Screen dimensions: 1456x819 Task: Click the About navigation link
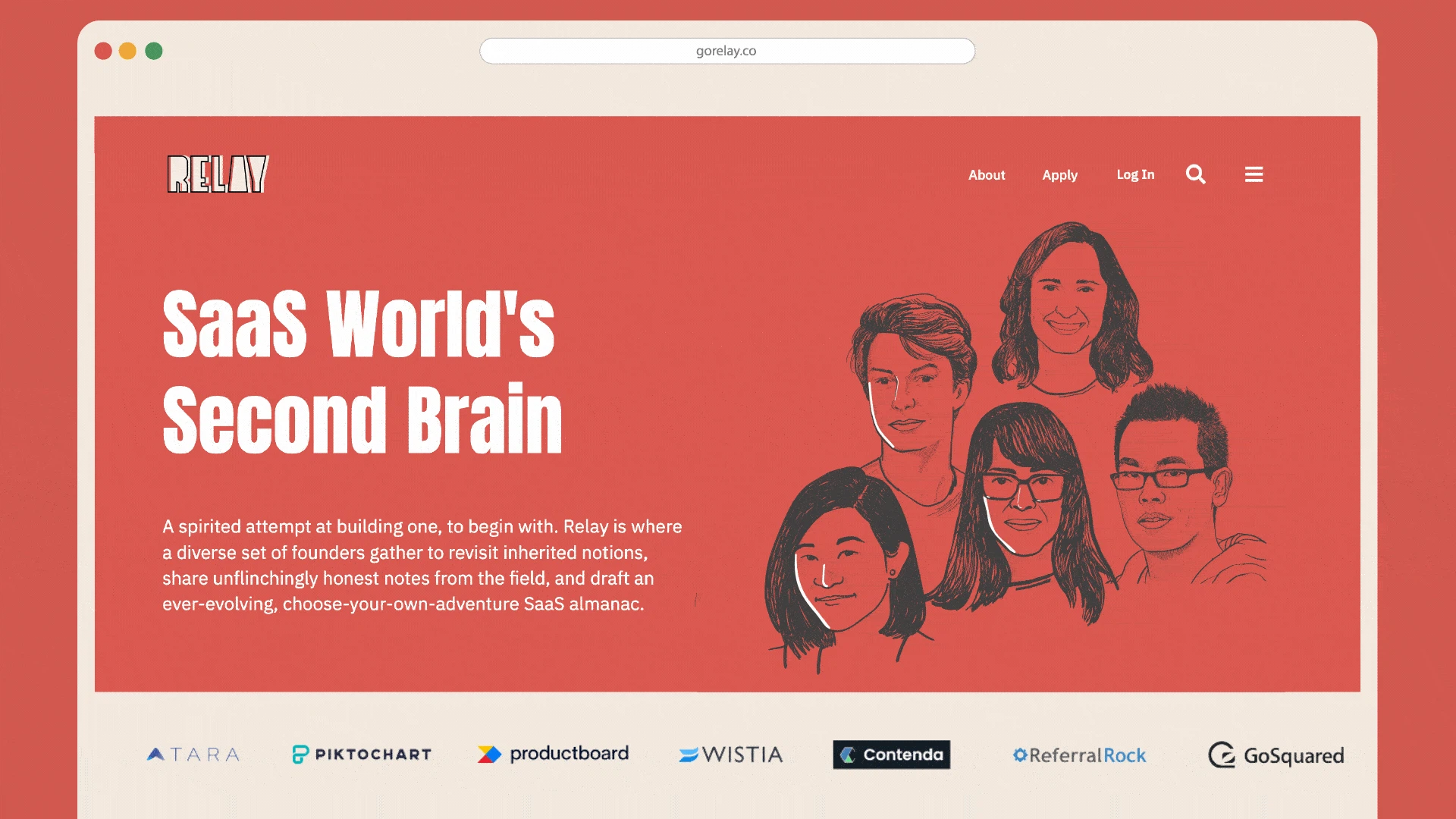pos(986,175)
